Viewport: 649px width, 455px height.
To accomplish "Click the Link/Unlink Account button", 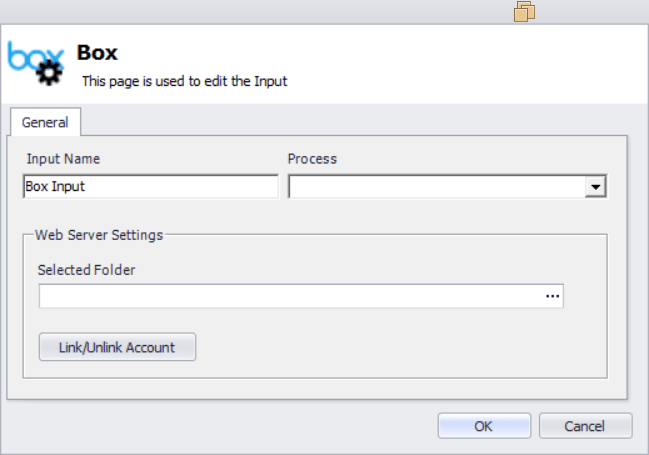I will pos(117,347).
